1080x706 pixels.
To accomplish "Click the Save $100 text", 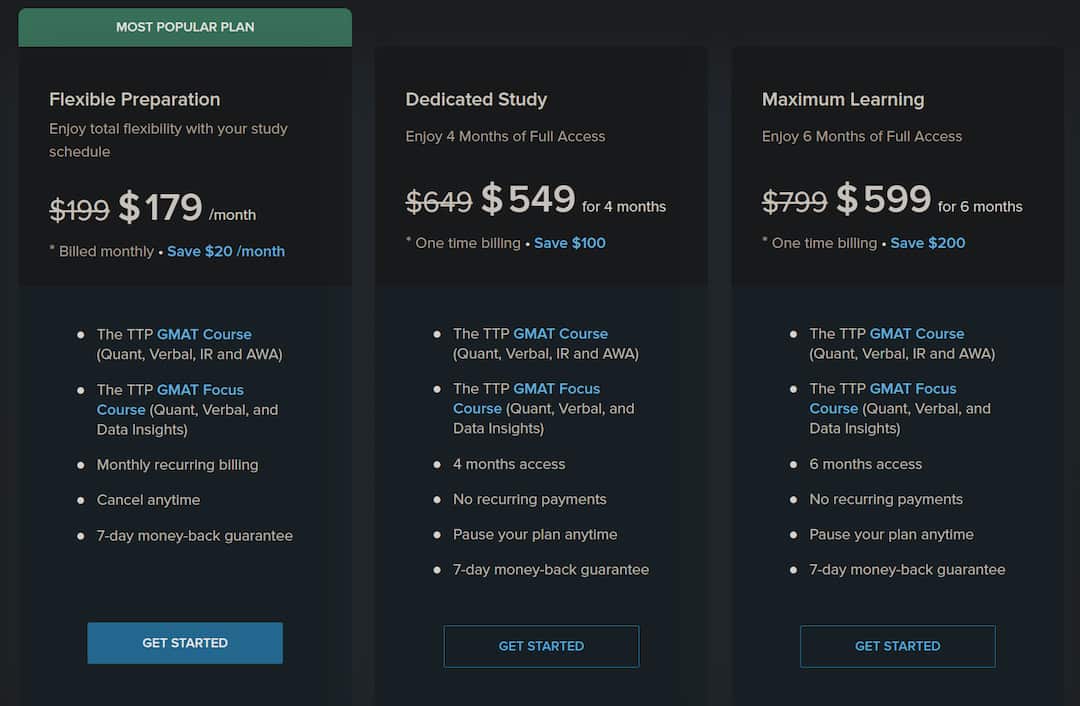I will [570, 243].
